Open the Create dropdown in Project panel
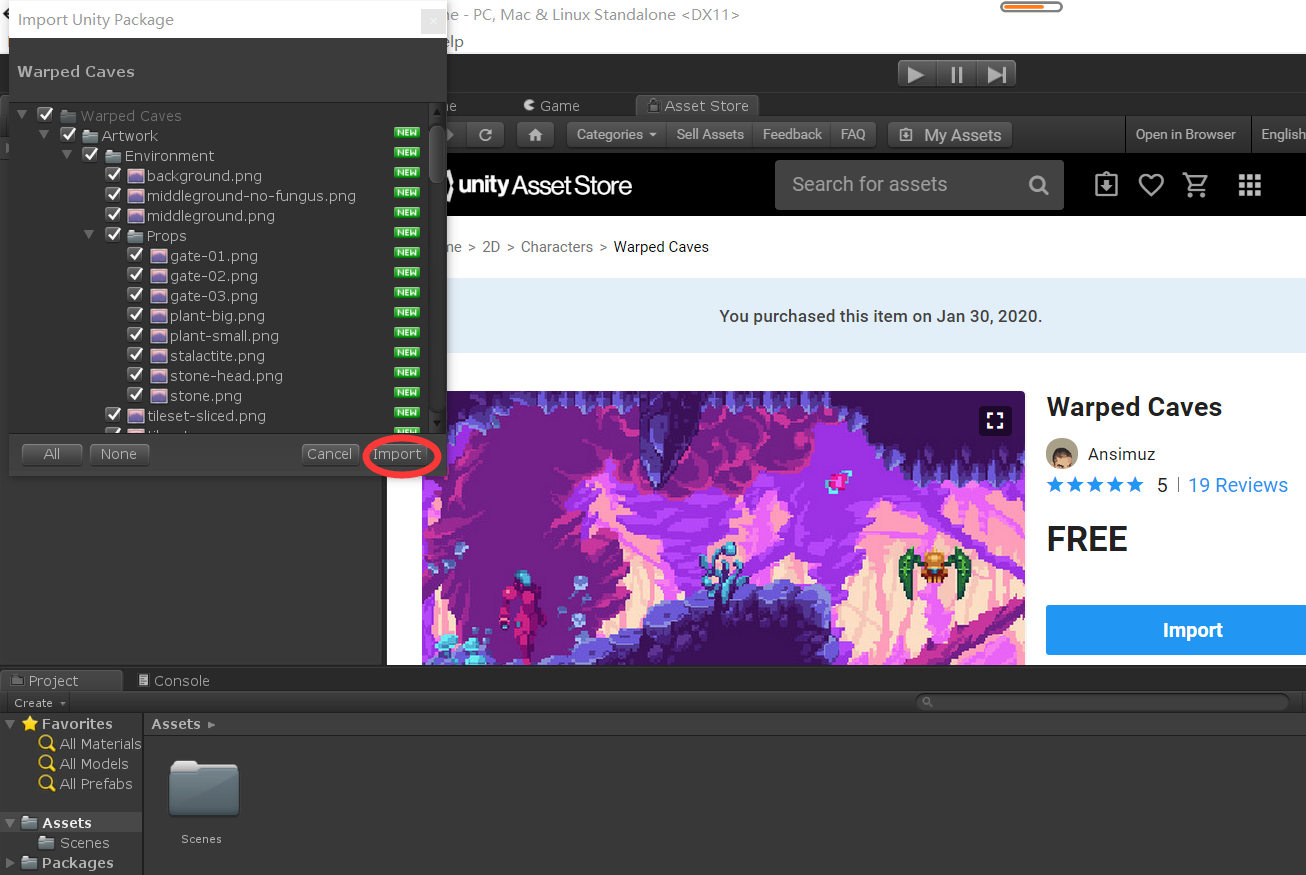The image size is (1306, 875). coord(40,703)
